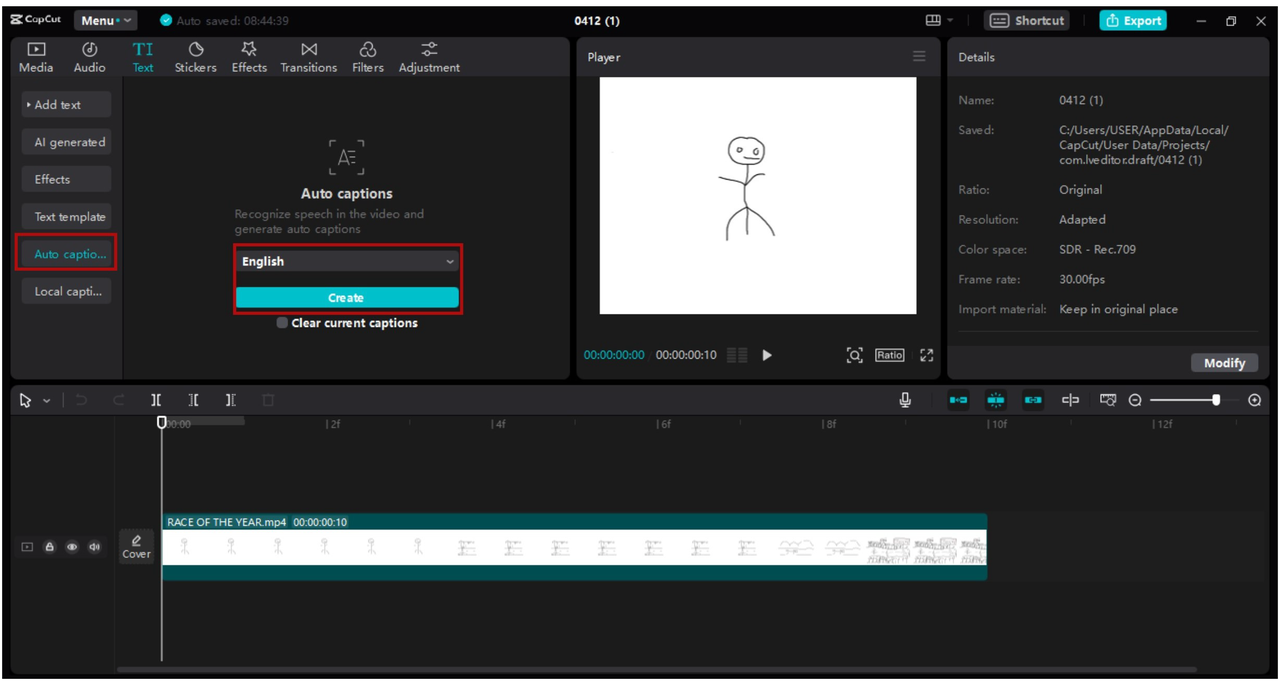Set the video Cover
The height and width of the screenshot is (683, 1280).
point(136,547)
